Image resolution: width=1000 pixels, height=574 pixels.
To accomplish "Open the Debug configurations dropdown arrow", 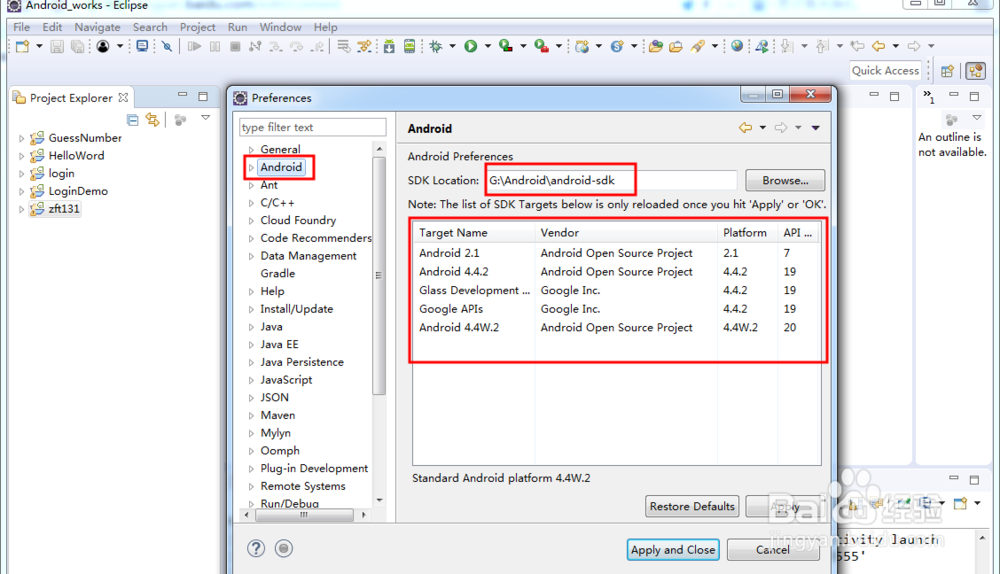I will click(x=452, y=46).
